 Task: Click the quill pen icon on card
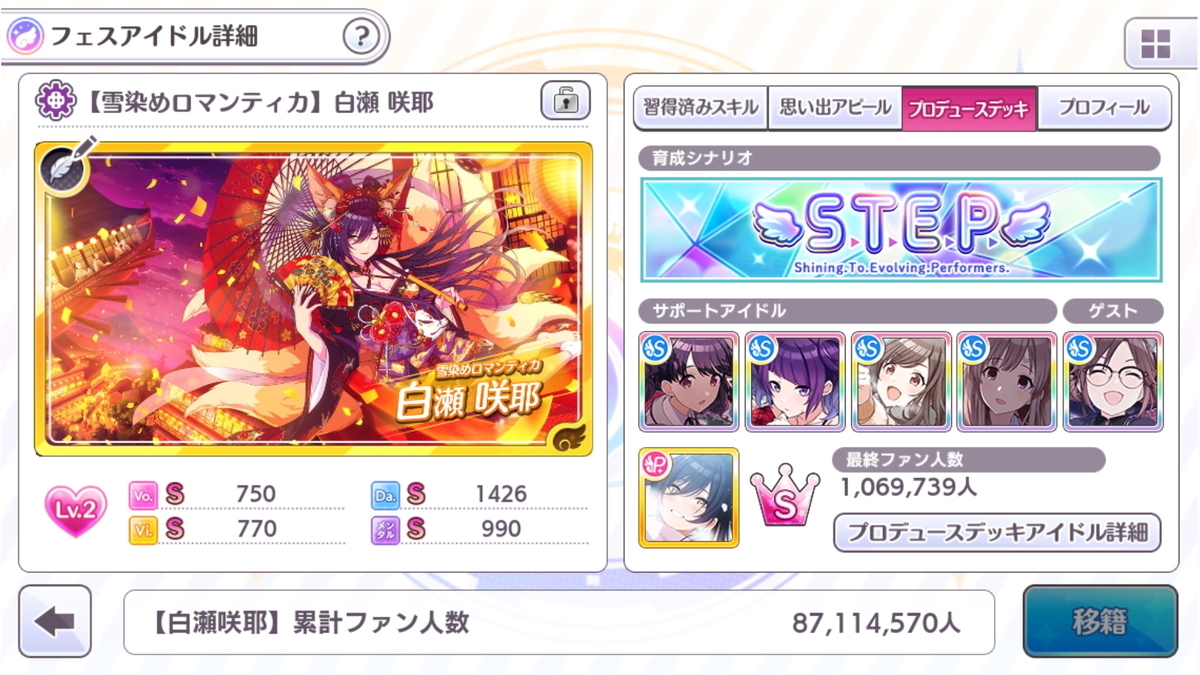coord(67,164)
